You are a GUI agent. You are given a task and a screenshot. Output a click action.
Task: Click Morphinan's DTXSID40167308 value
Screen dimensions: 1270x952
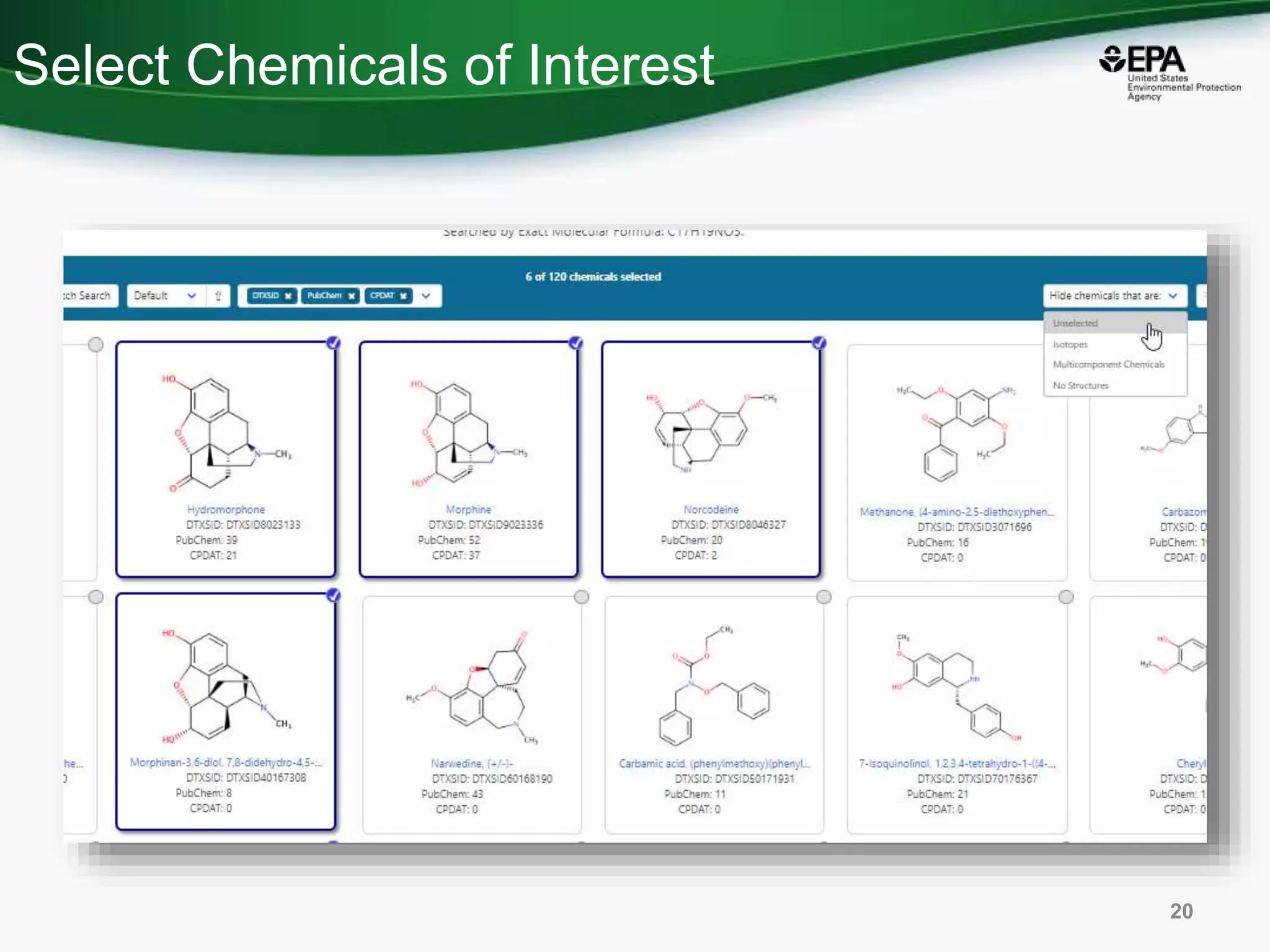coord(266,778)
